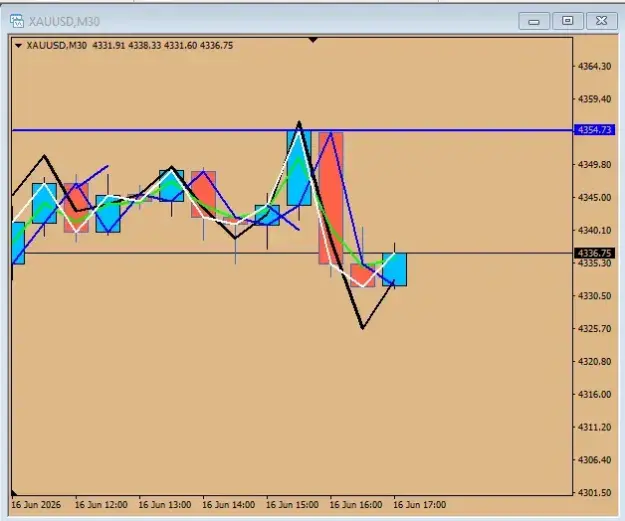Click the current price label 4336.75
Image resolution: width=625 pixels, height=521 pixels.
[x=594, y=253]
